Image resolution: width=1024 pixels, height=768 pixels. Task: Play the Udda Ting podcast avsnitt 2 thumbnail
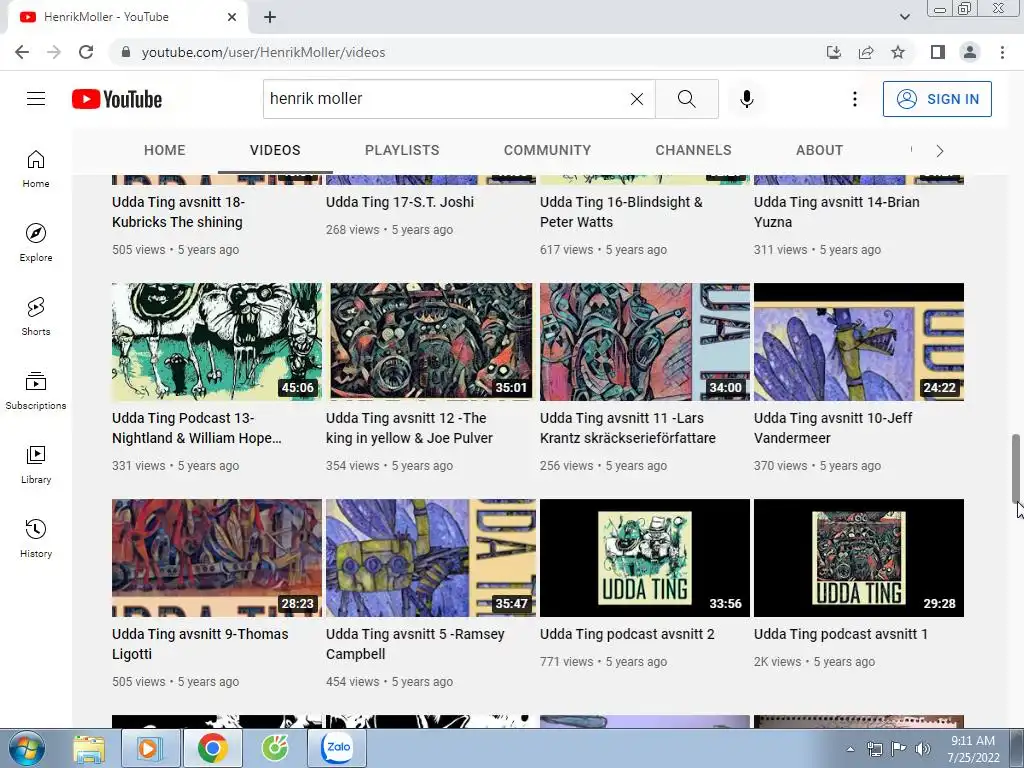(645, 558)
